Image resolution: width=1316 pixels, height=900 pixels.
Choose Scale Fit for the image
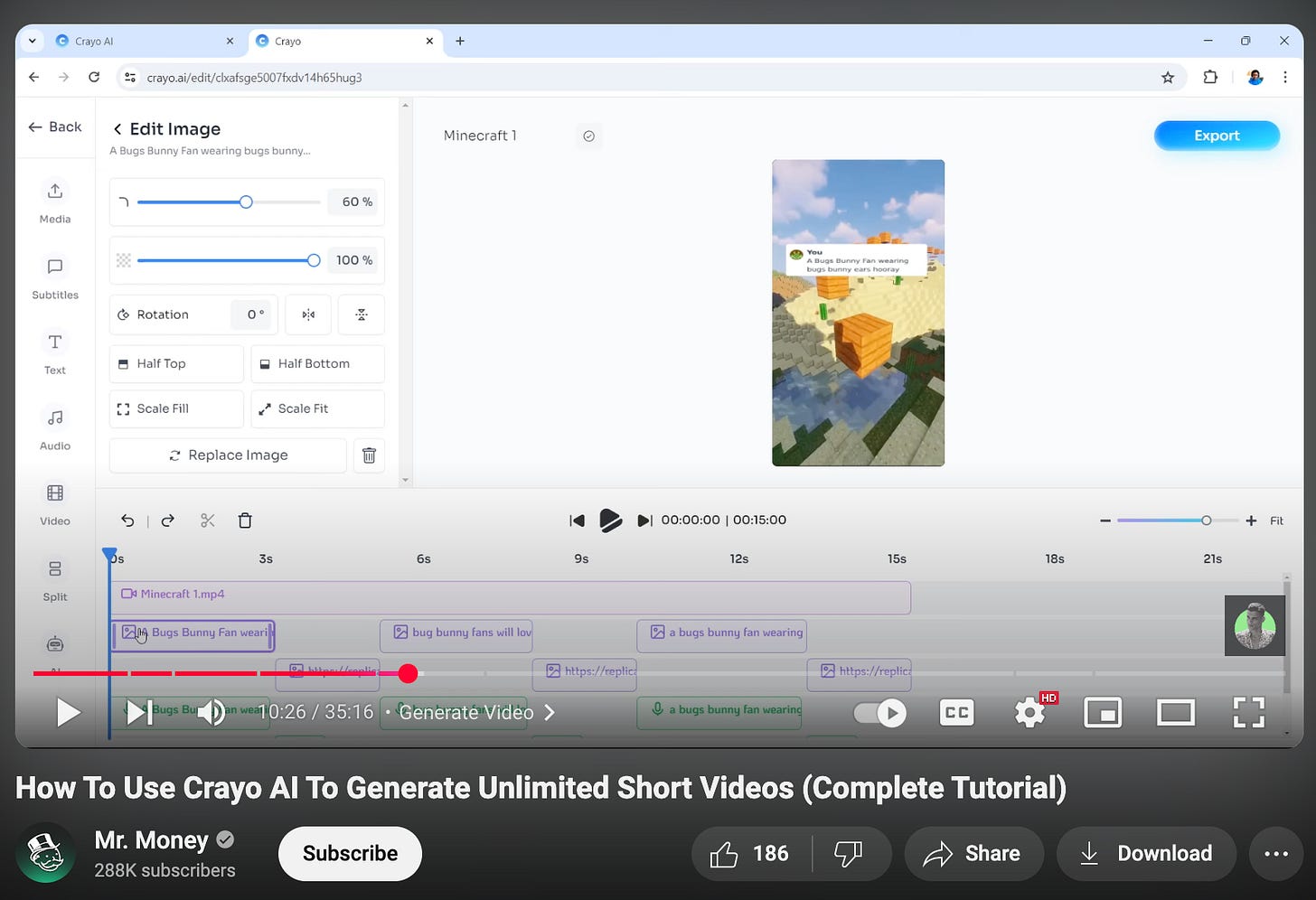coord(317,409)
